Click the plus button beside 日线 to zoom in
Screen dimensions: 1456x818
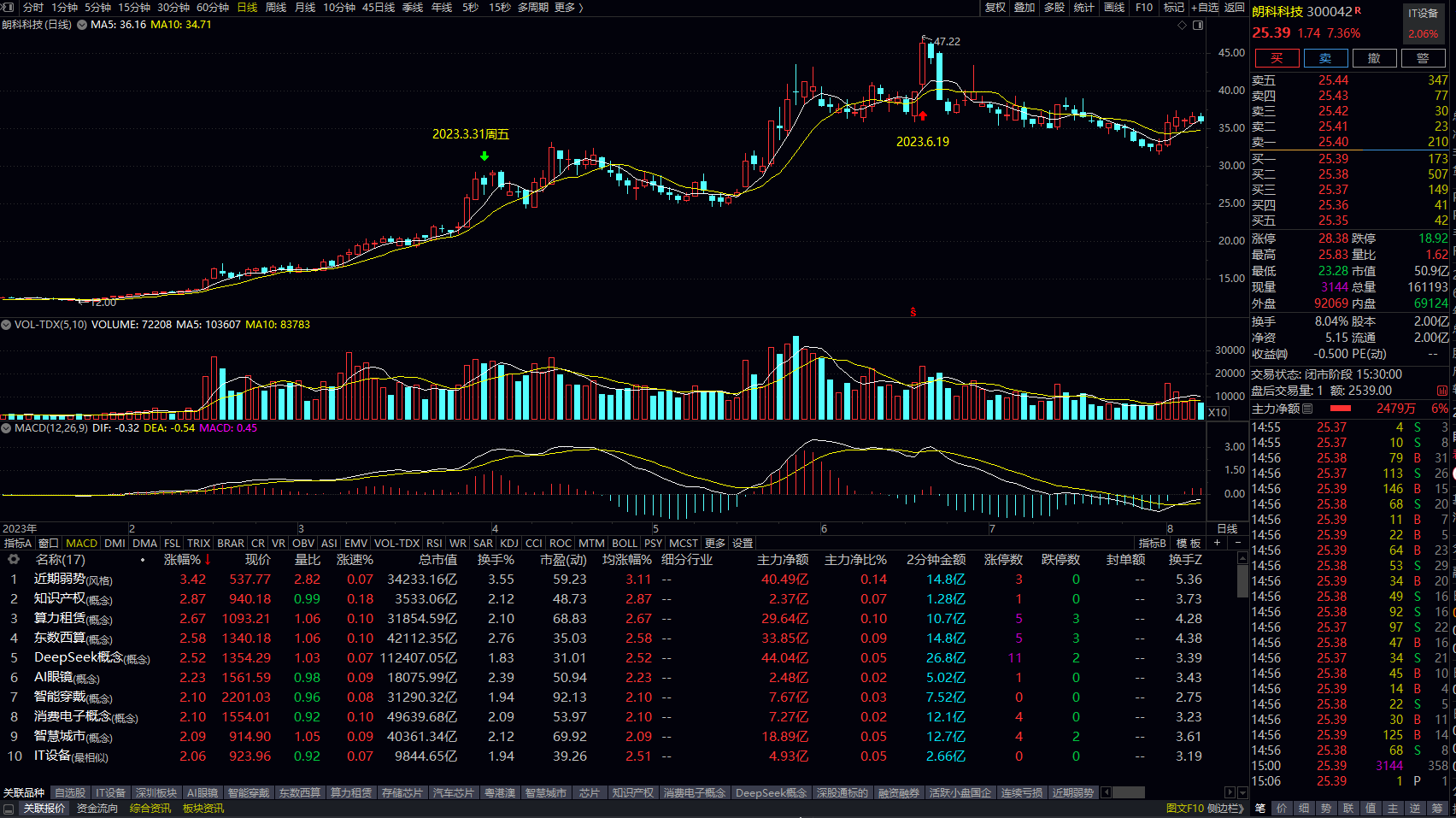click(x=1217, y=543)
